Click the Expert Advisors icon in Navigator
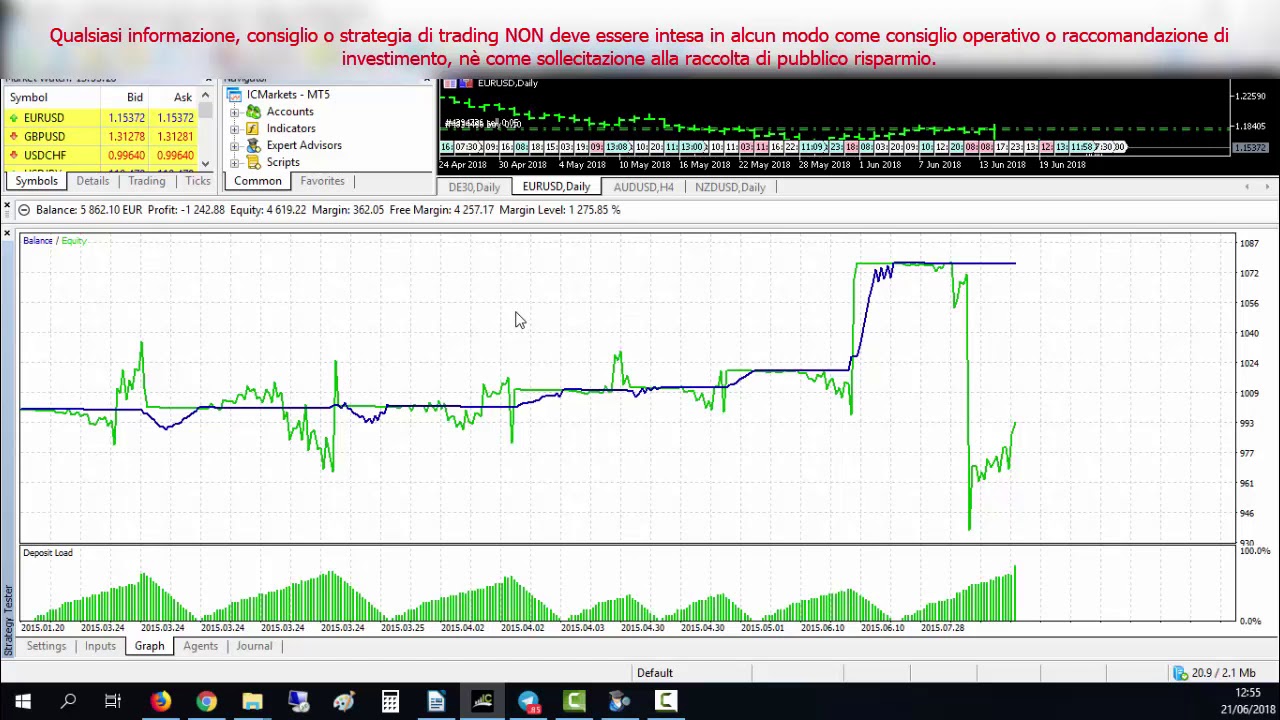This screenshot has width=1280, height=720. tap(254, 145)
